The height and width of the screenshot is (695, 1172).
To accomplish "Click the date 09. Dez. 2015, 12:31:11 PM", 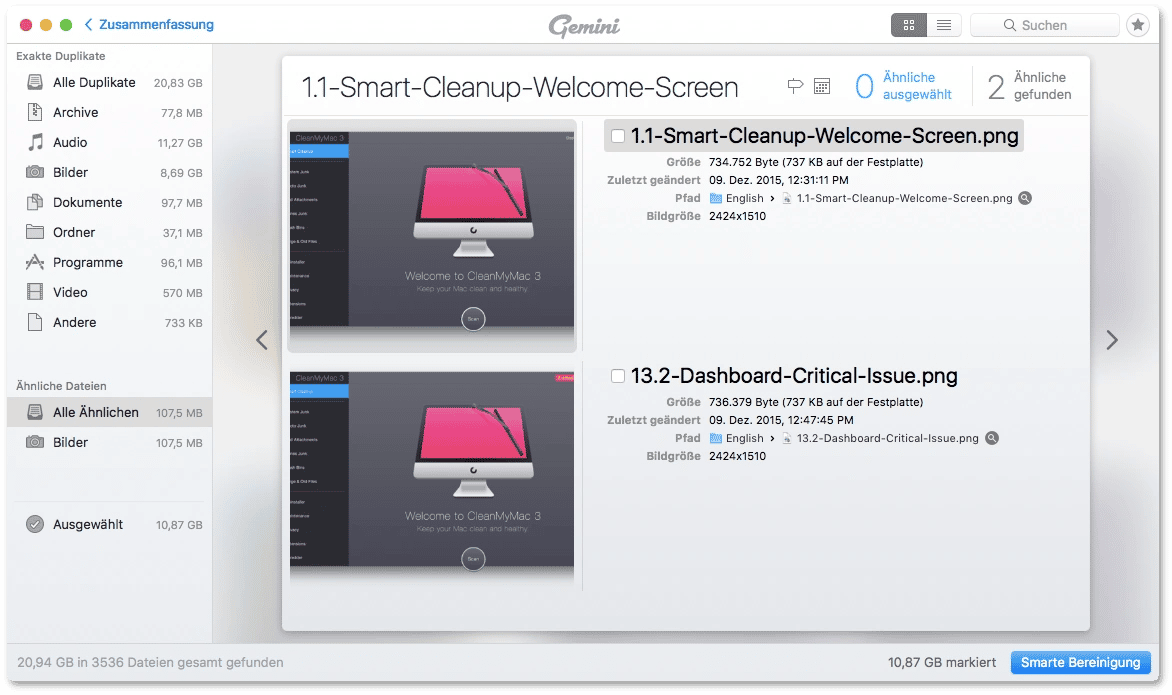I will point(779,180).
